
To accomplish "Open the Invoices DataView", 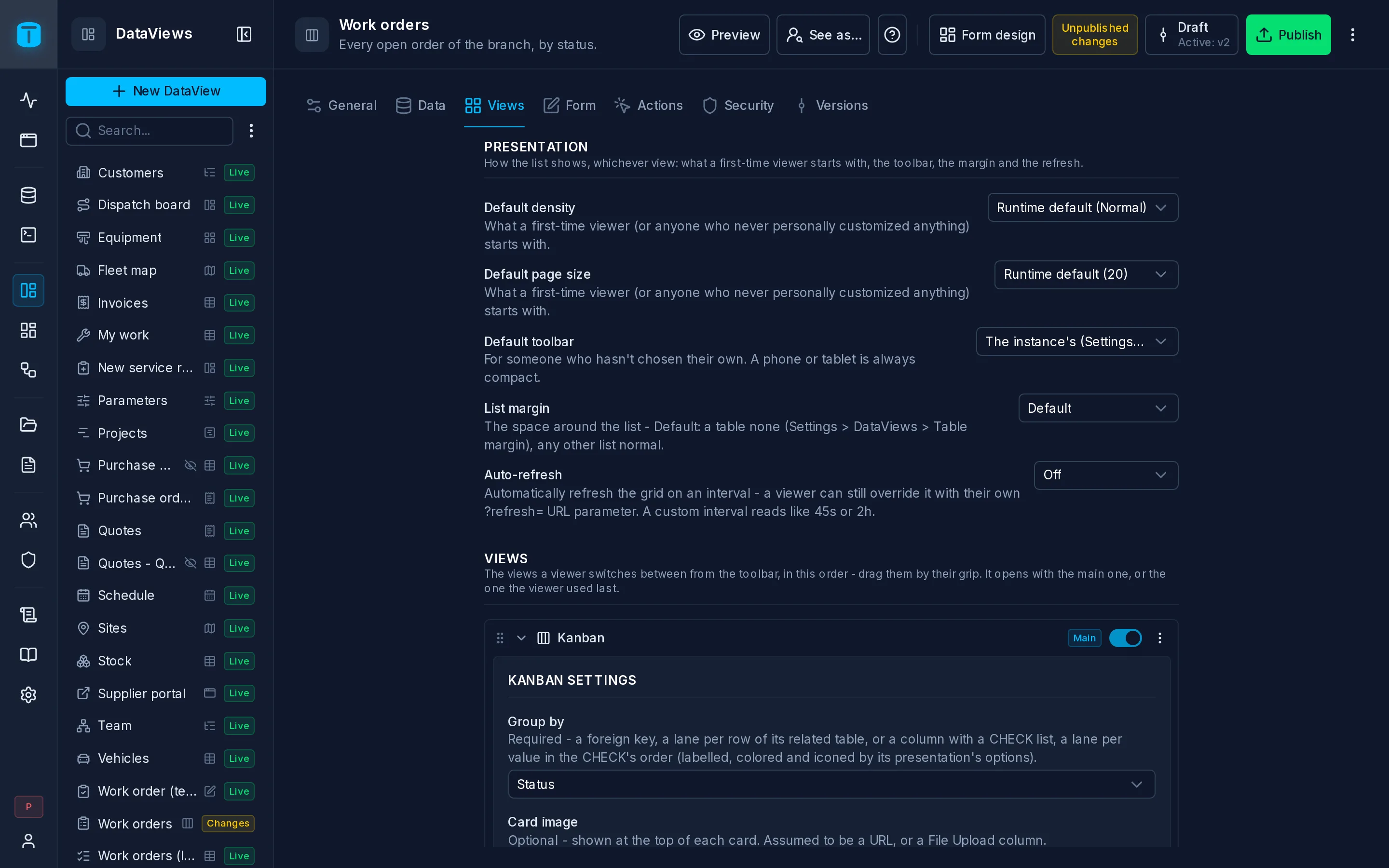I will point(165,302).
